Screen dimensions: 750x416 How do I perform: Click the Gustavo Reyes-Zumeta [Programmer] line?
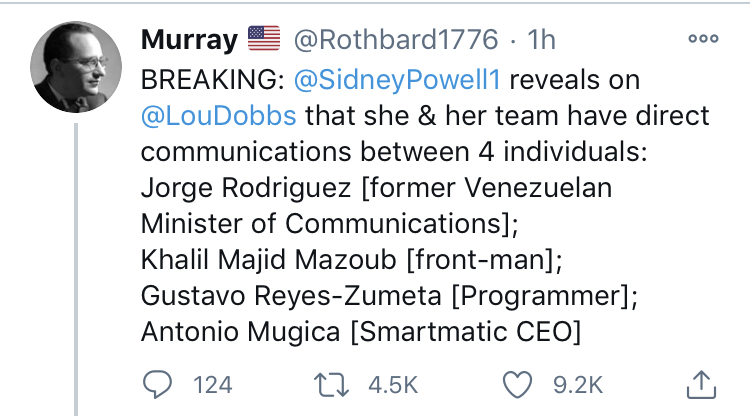pyautogui.click(x=389, y=296)
